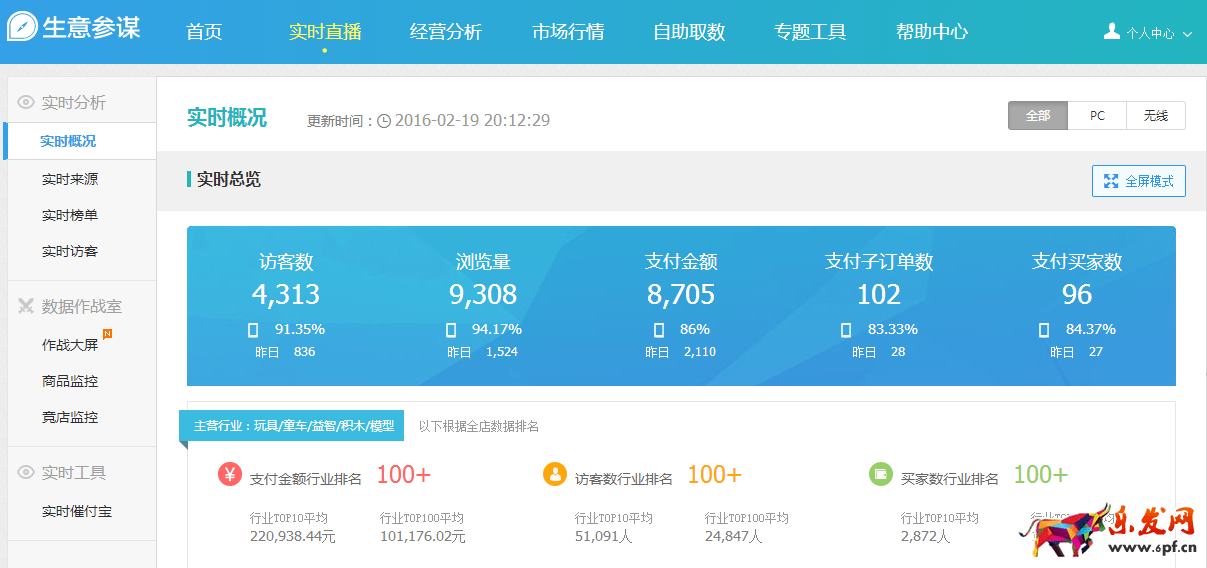Select 实时催付宝 under 实时工具
1207x568 pixels.
(x=77, y=511)
